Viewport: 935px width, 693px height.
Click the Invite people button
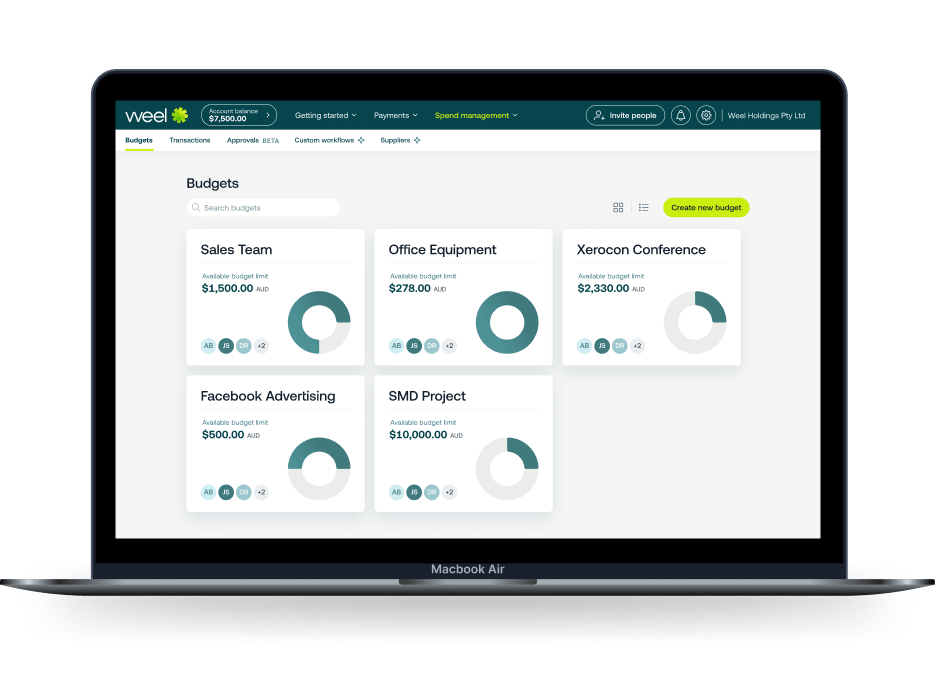625,115
